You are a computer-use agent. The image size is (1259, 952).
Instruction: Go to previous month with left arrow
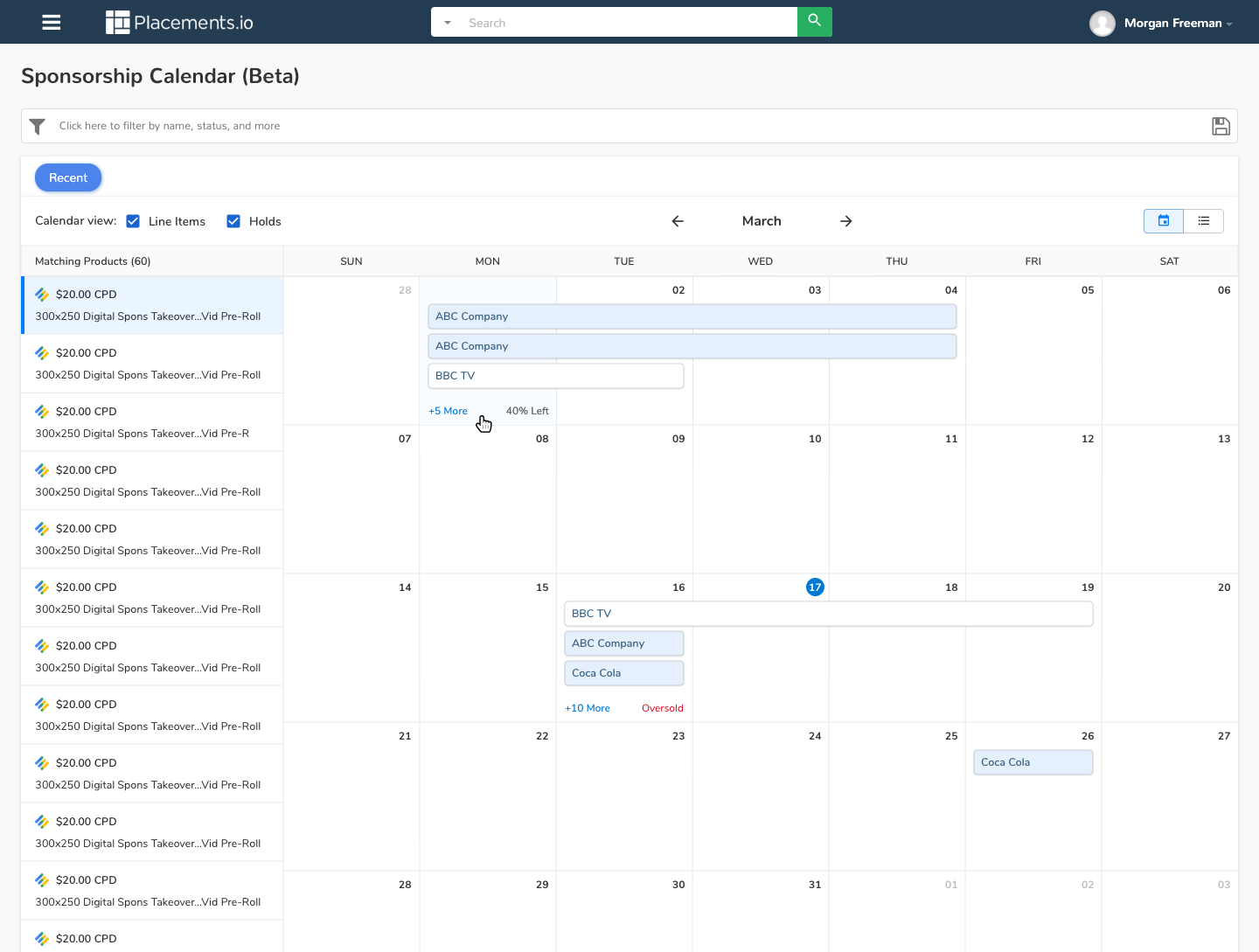[678, 221]
